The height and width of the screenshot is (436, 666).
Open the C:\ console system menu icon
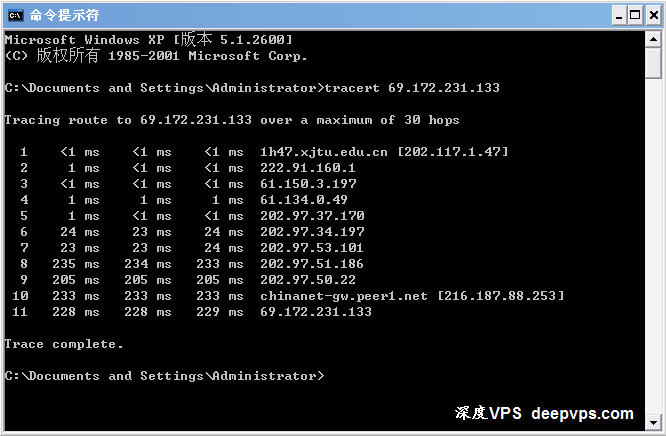[16, 16]
